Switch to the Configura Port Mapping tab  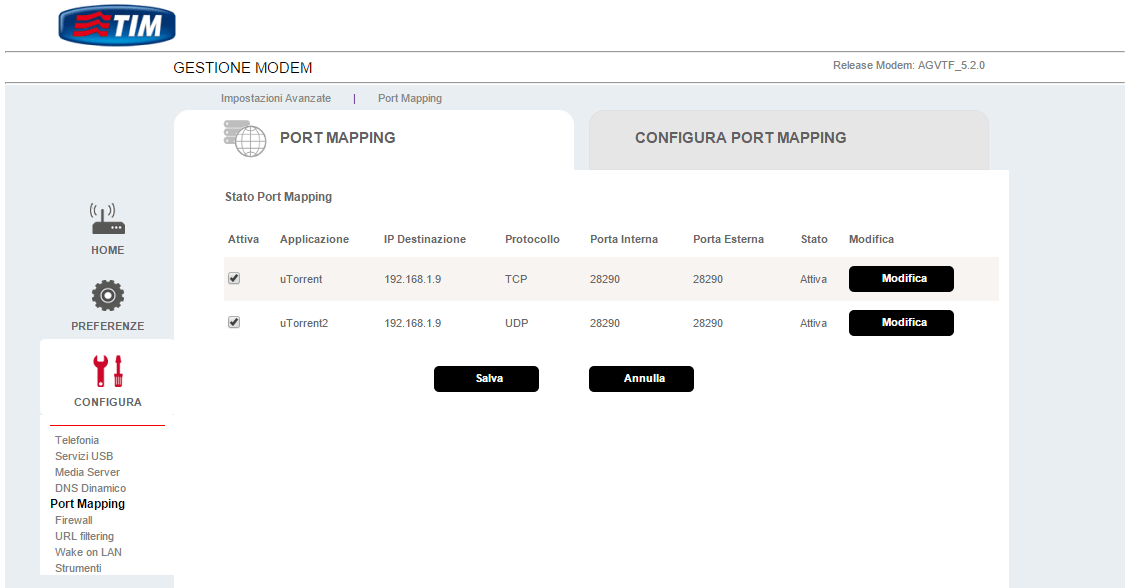click(740, 138)
